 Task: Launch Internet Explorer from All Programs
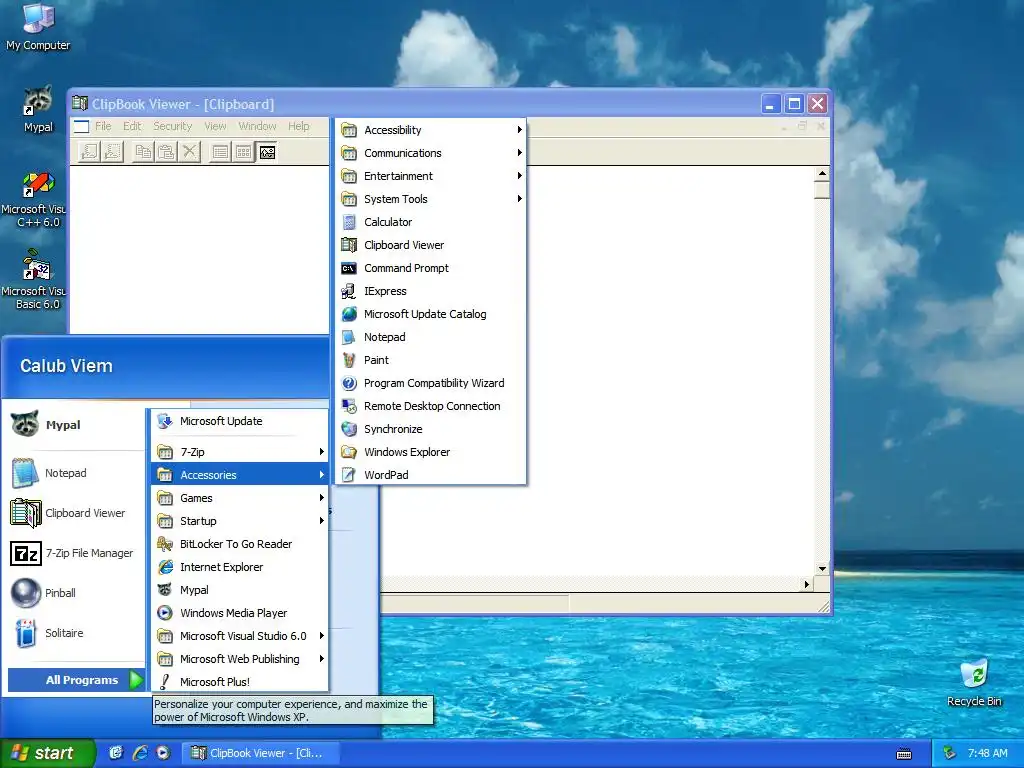pos(239,567)
